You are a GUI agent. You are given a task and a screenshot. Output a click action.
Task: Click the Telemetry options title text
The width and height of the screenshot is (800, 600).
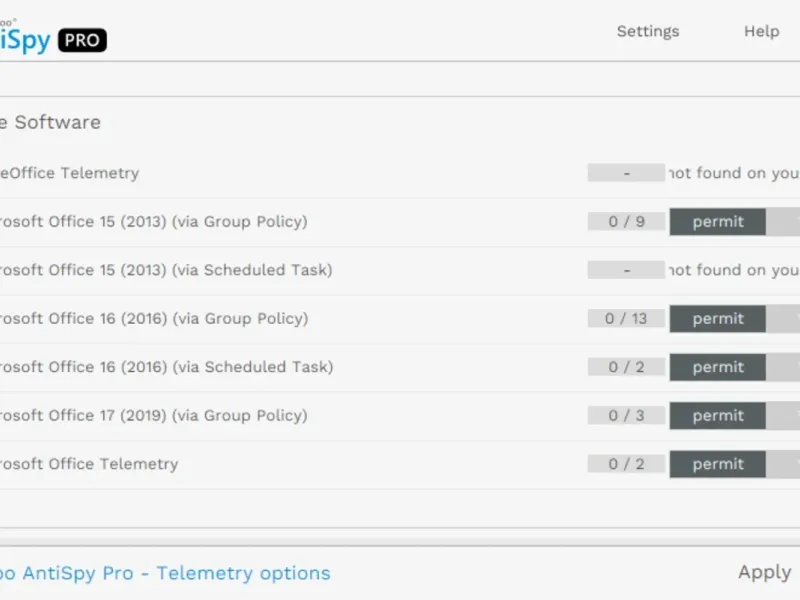pyautogui.click(x=165, y=573)
